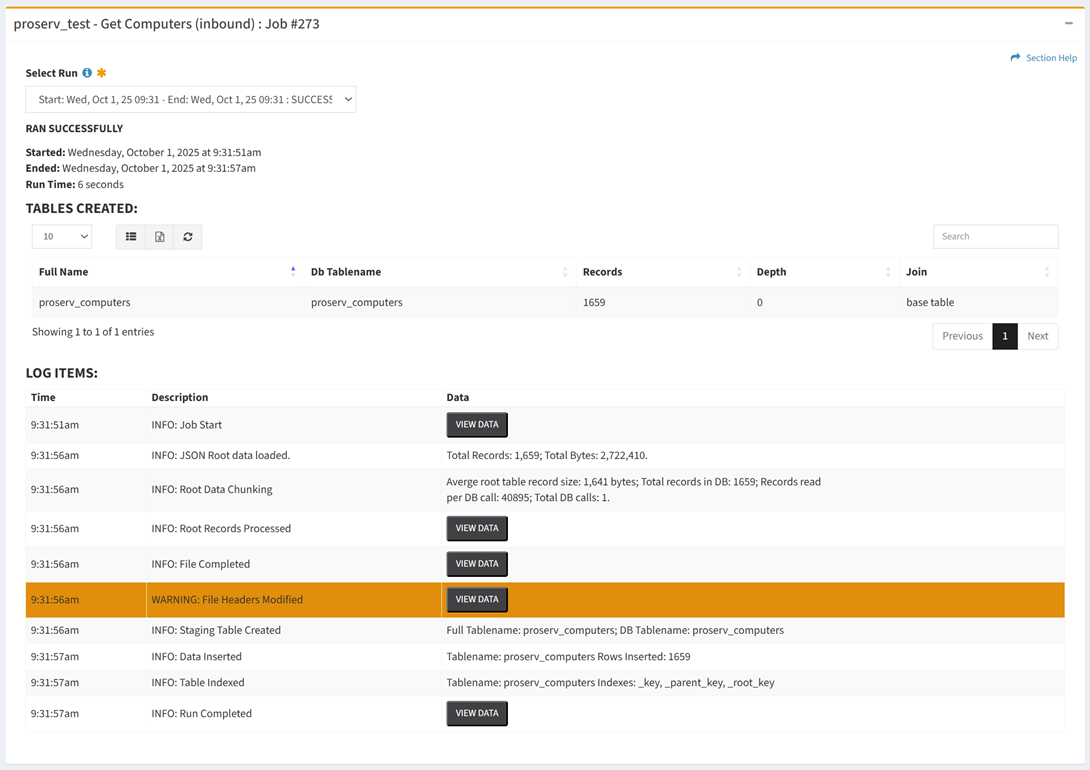View data for File Headers Modified warning
Viewport: 1090px width, 770px height.
[x=477, y=600]
